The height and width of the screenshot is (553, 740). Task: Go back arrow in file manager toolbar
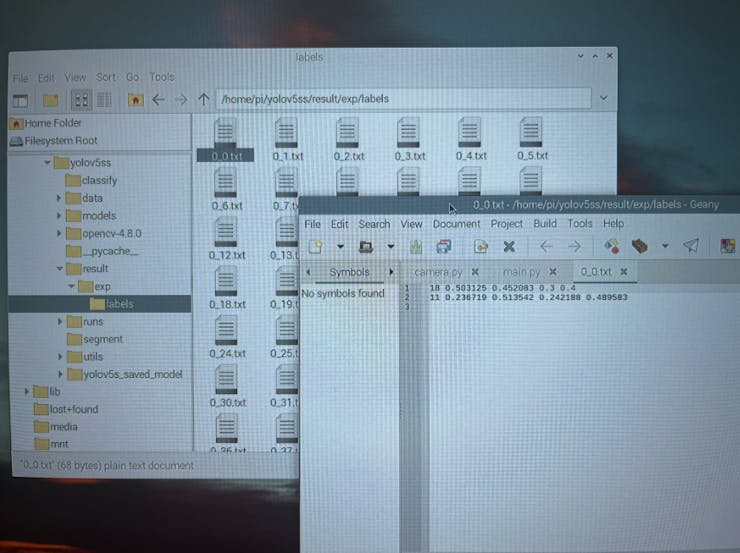pos(159,100)
